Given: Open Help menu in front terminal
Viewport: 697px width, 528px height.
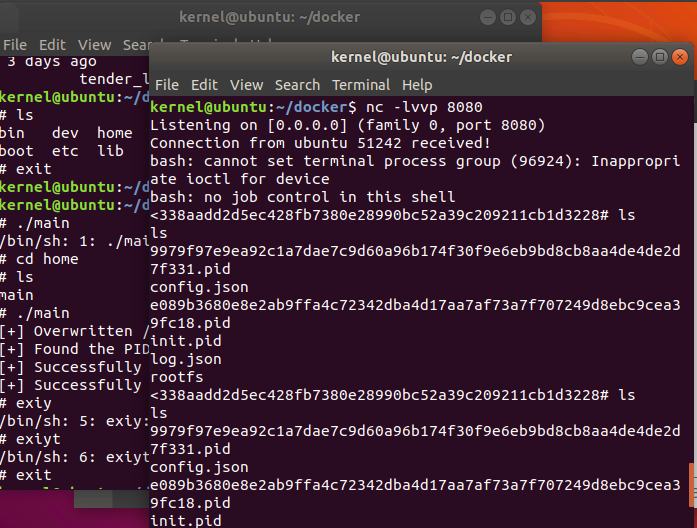Looking at the screenshot, I should (x=417, y=85).
